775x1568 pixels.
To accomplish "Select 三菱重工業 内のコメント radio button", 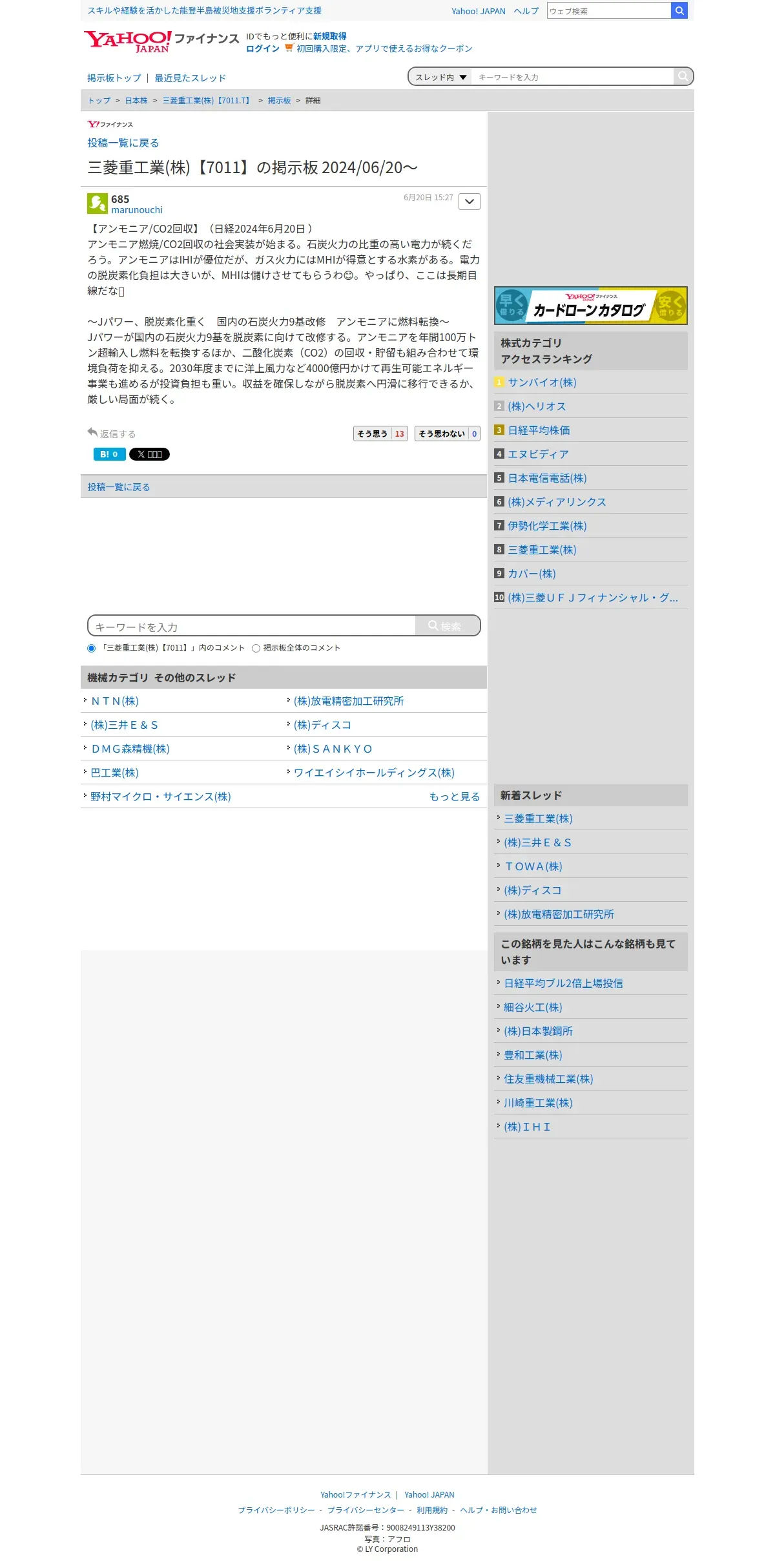I will click(x=91, y=648).
